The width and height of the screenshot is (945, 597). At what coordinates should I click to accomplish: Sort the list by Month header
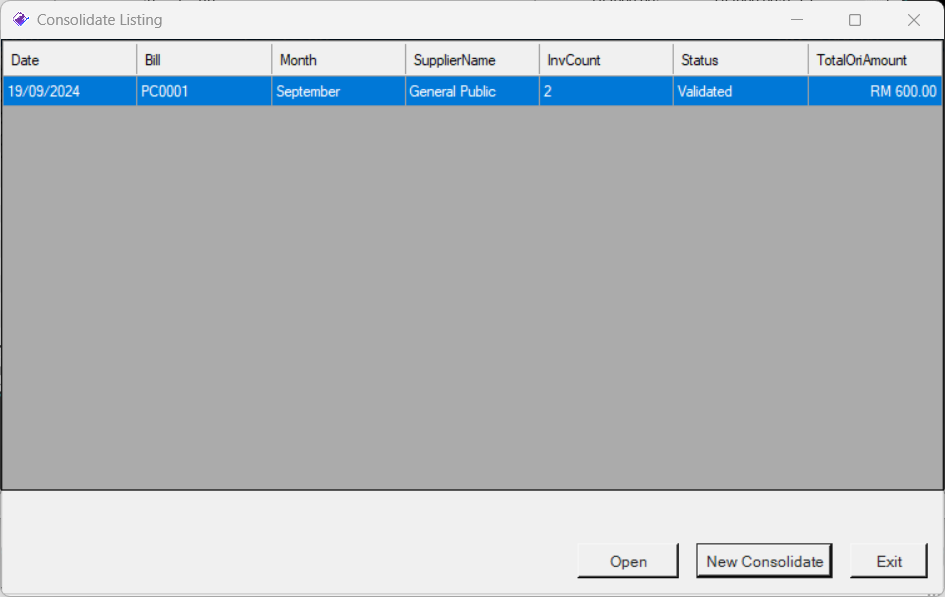point(338,60)
